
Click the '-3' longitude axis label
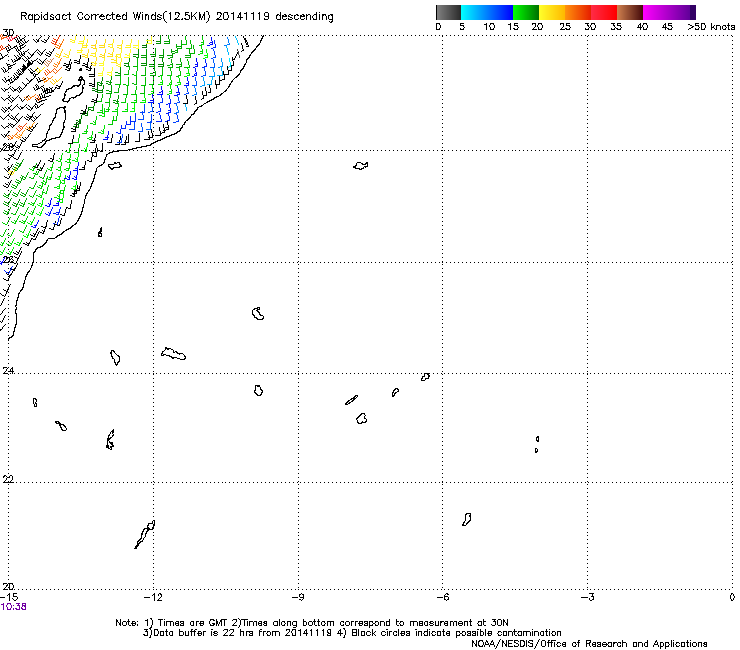(587, 597)
